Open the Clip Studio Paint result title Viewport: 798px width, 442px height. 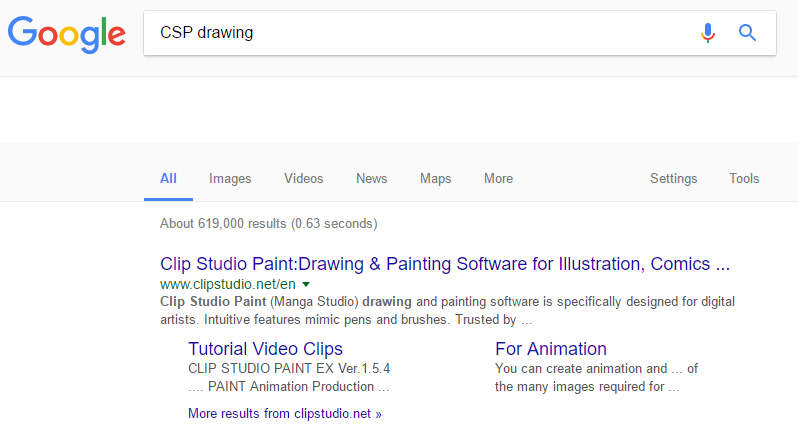tap(445, 265)
